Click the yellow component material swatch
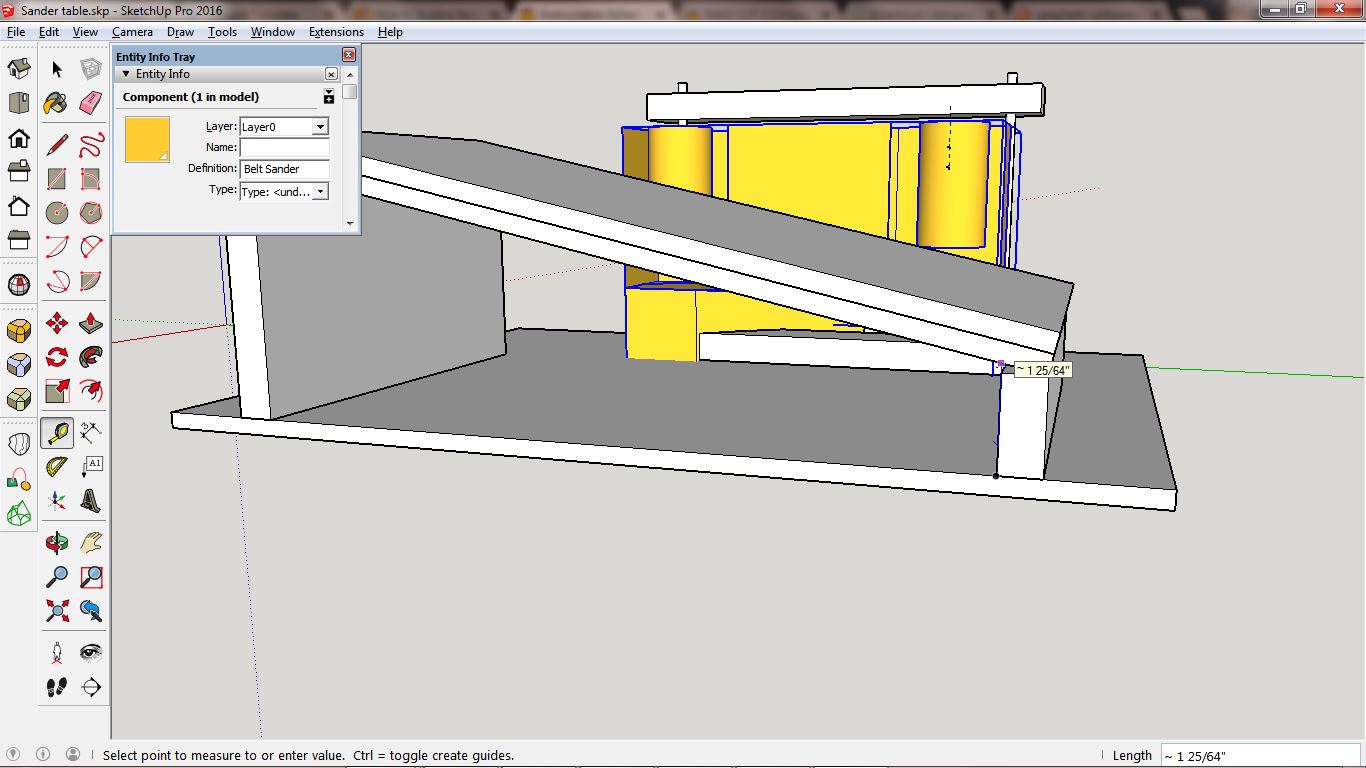This screenshot has width=1366, height=768. 147,140
